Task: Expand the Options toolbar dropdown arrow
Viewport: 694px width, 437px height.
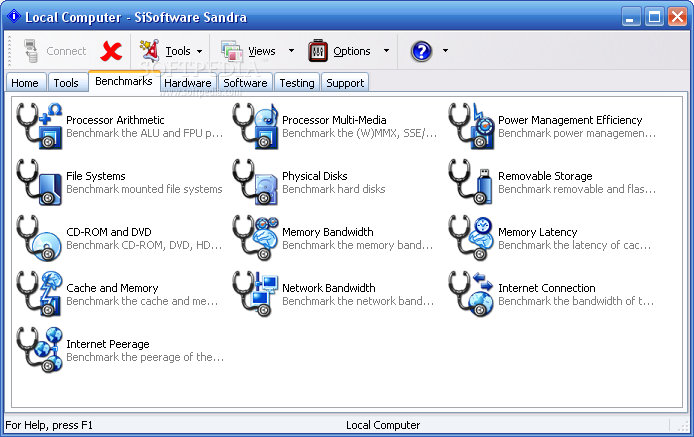Action: tap(386, 50)
